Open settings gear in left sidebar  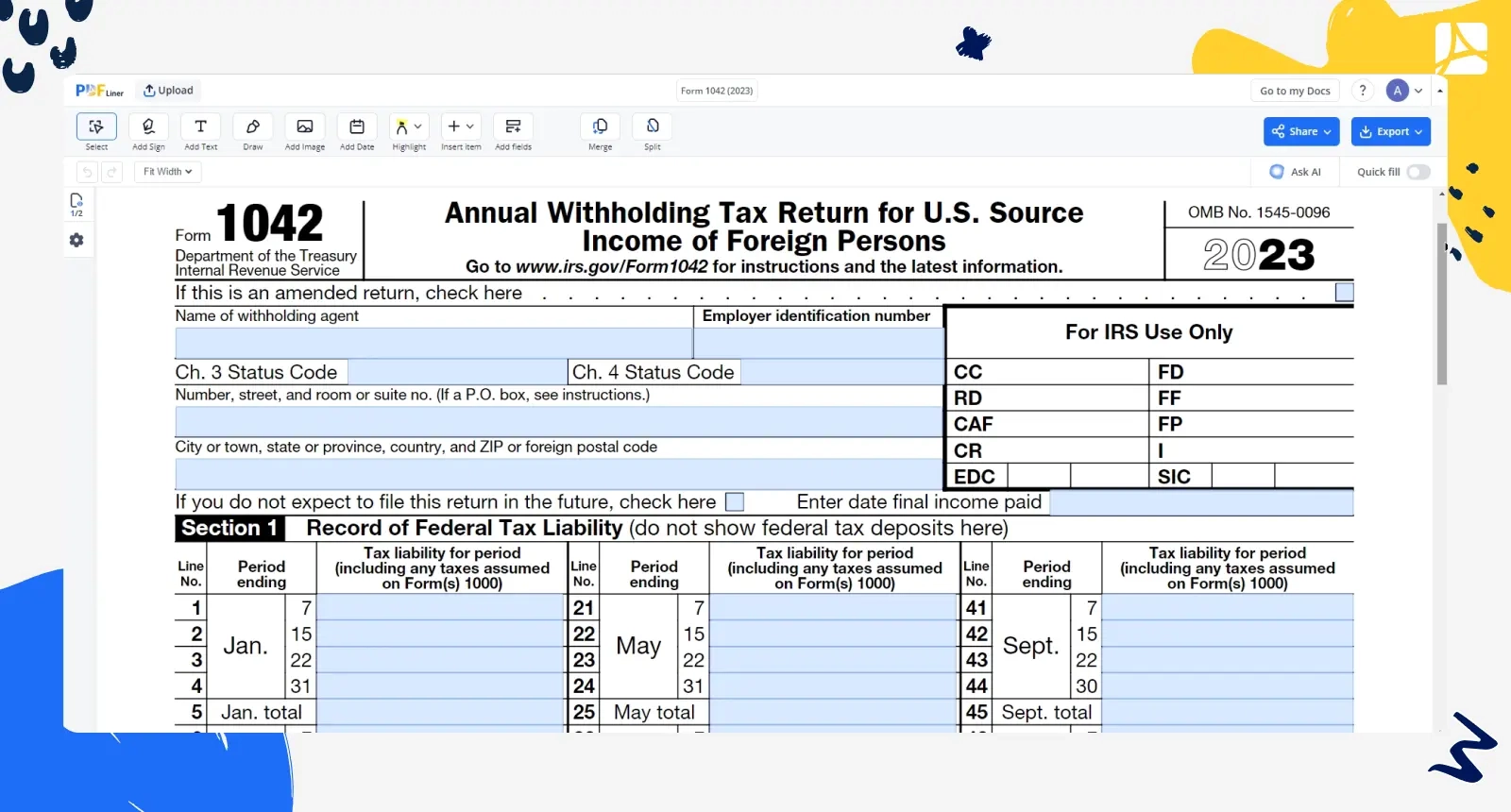tap(76, 241)
